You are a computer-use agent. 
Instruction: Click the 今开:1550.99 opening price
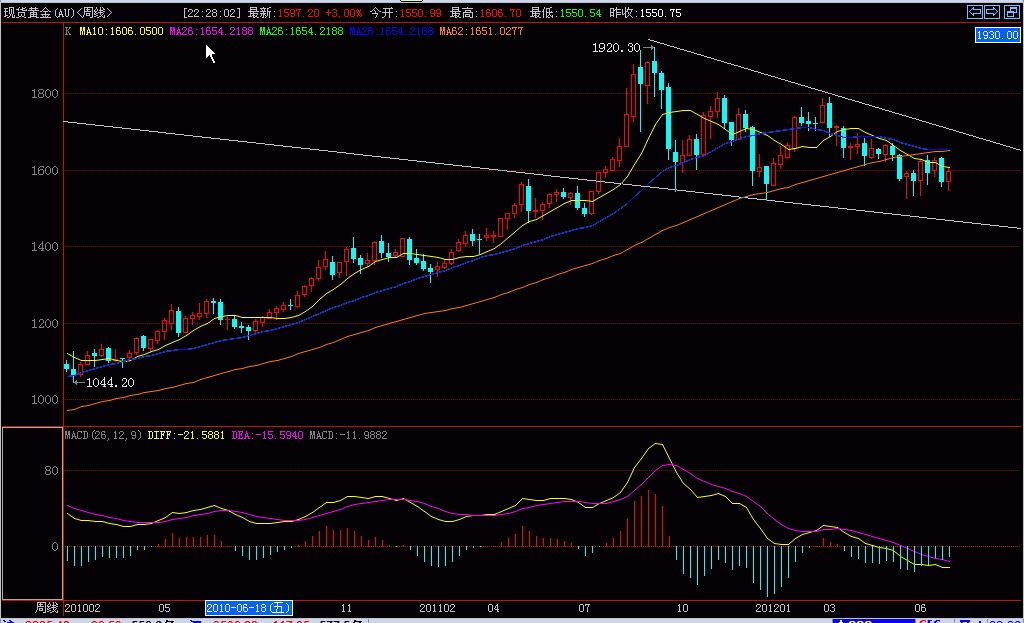click(406, 13)
